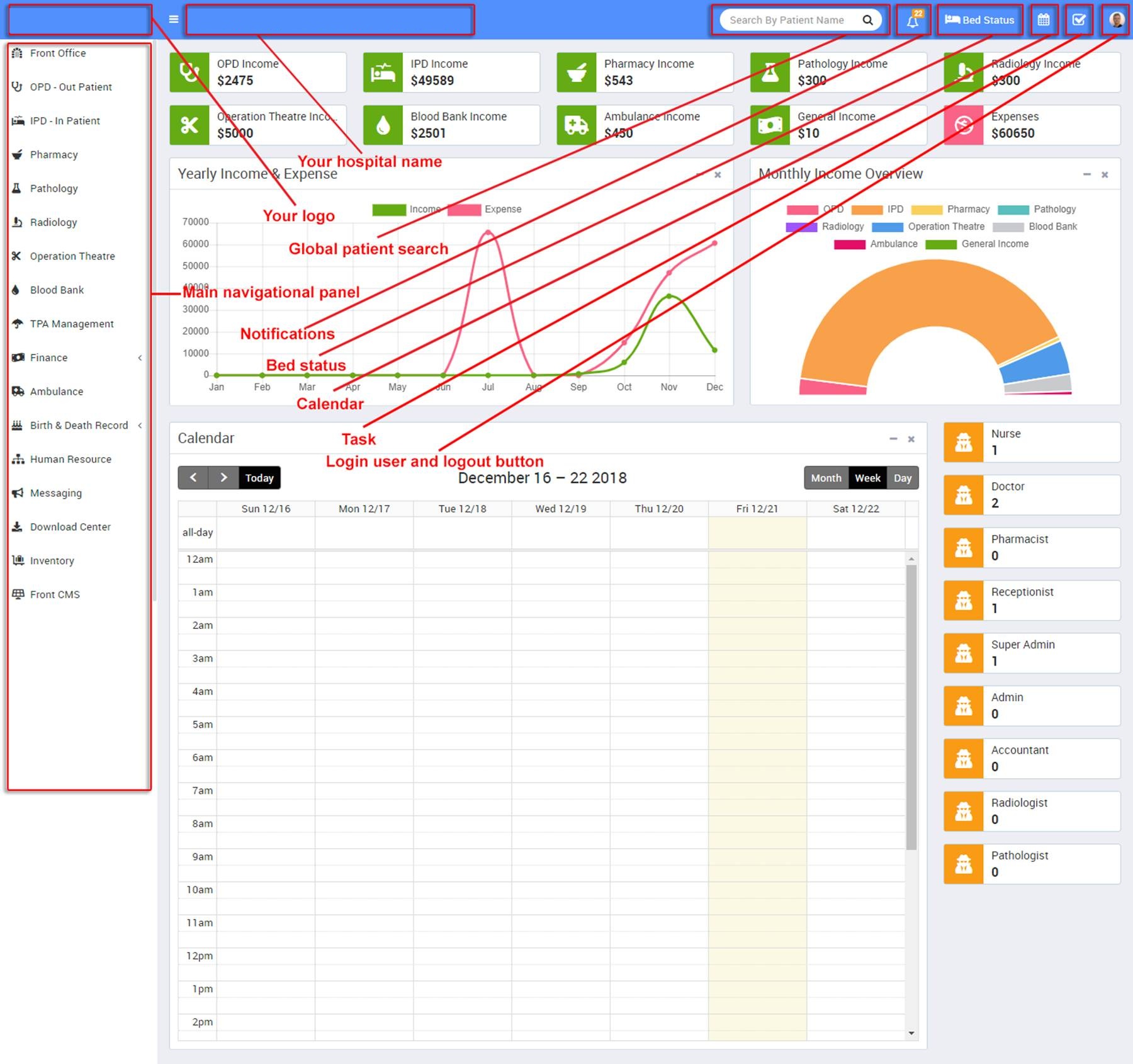Viewport: 1133px width, 1064px height.
Task: Click the Bed Status button
Action: [x=980, y=20]
